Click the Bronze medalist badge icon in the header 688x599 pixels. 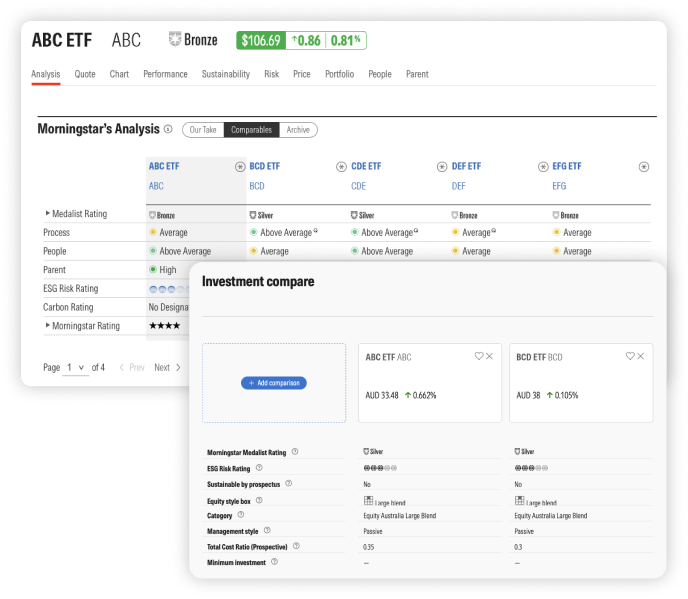pyautogui.click(x=175, y=39)
